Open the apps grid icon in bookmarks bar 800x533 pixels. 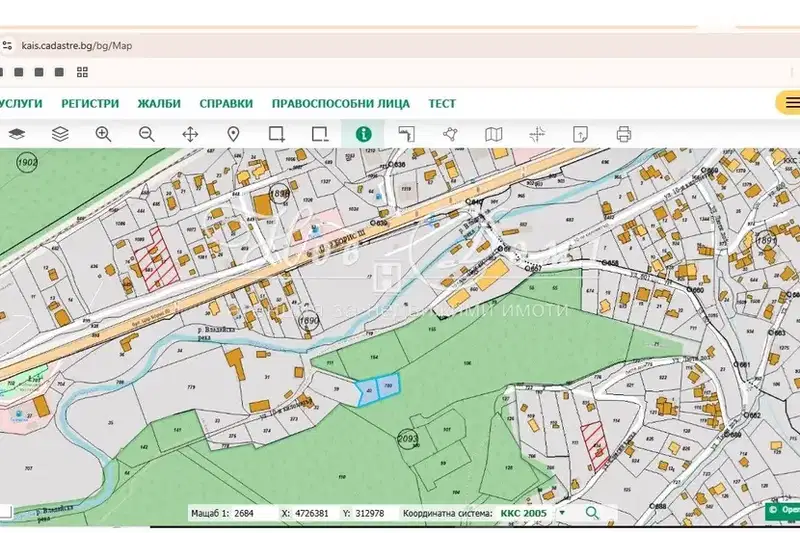82,72
